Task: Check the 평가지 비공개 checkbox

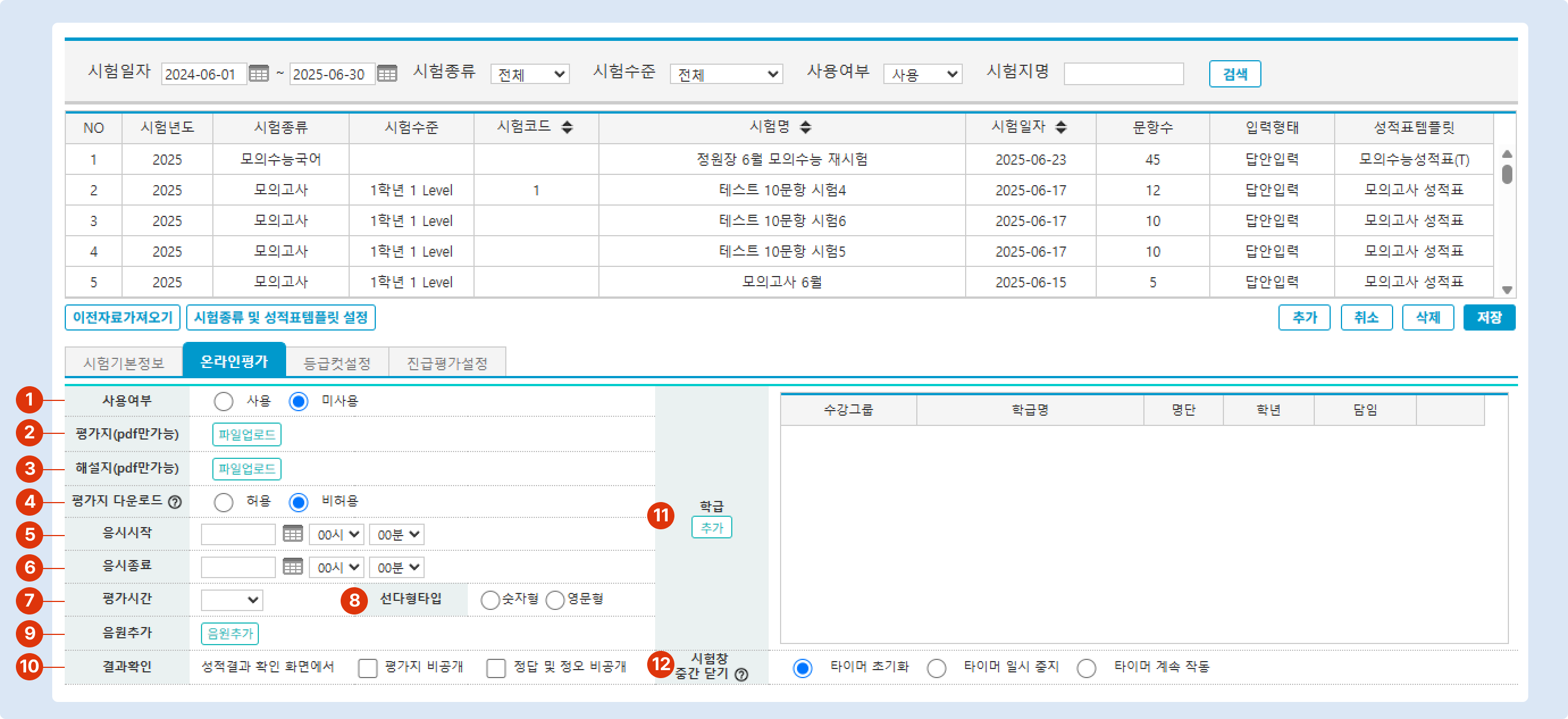Action: (368, 668)
